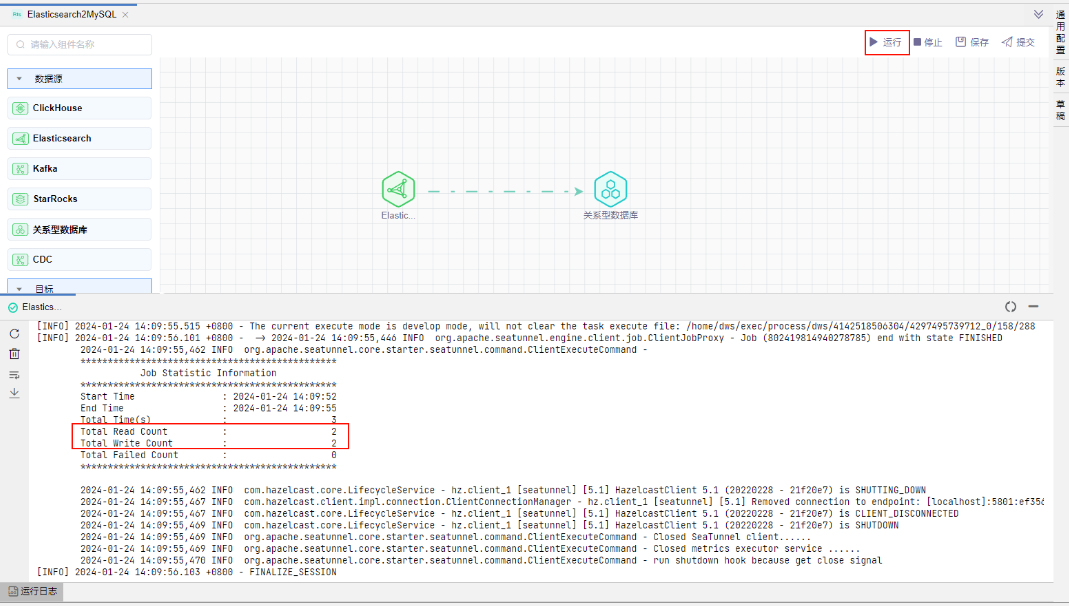Close the Elasticsearch2MySQL tab

pyautogui.click(x=125, y=14)
